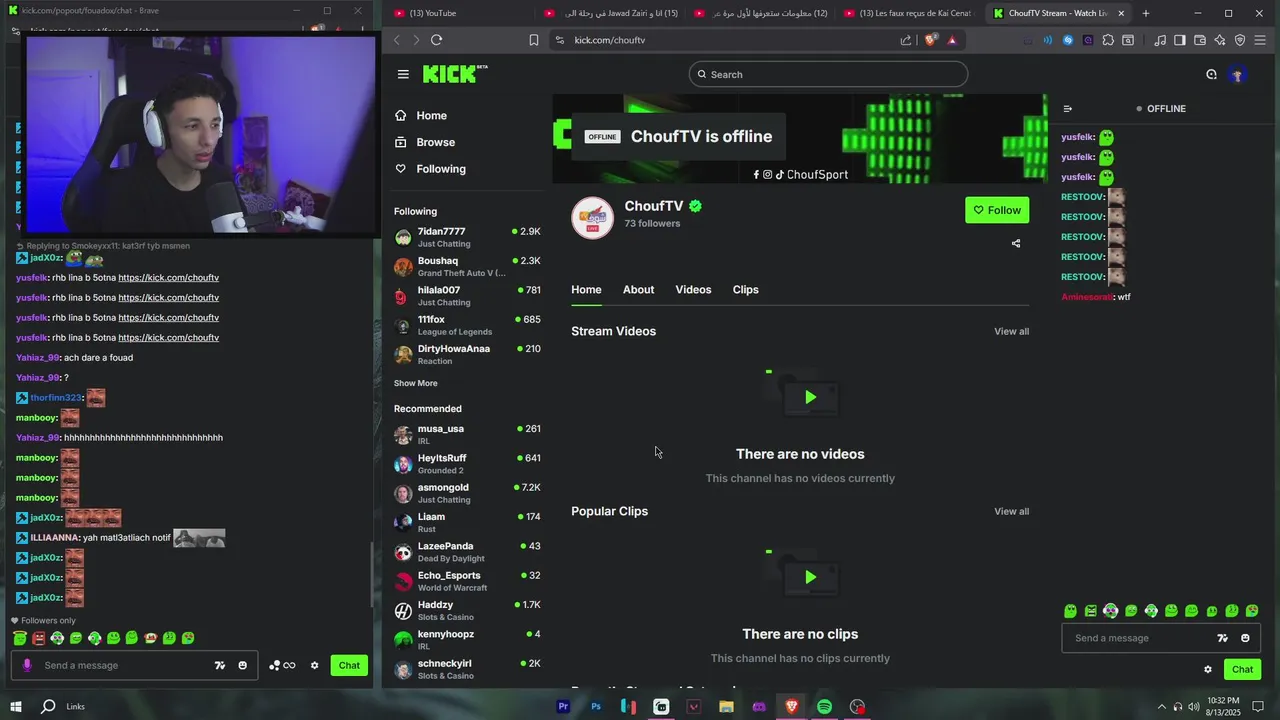Open Brave's main hamburger menu
Viewport: 1280px width, 720px height.
tap(1260, 40)
